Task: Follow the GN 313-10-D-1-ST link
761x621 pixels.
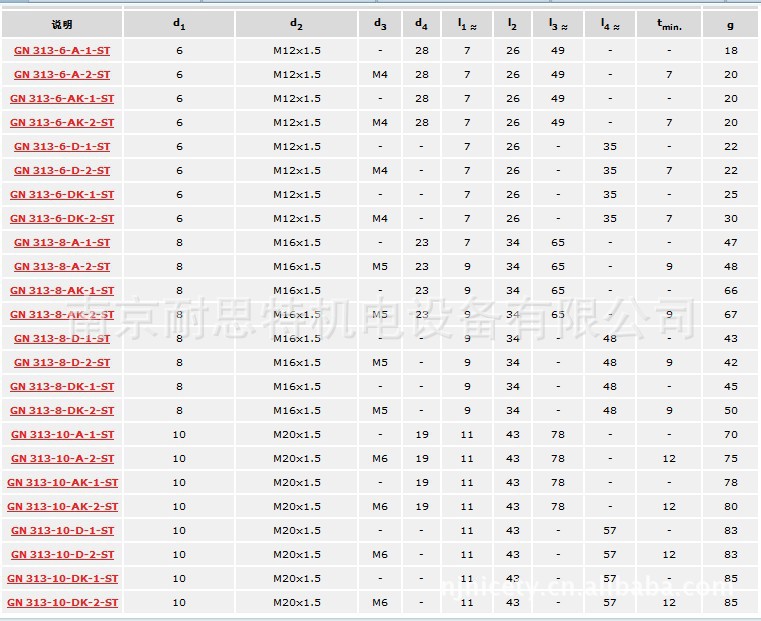Action: click(x=62, y=531)
